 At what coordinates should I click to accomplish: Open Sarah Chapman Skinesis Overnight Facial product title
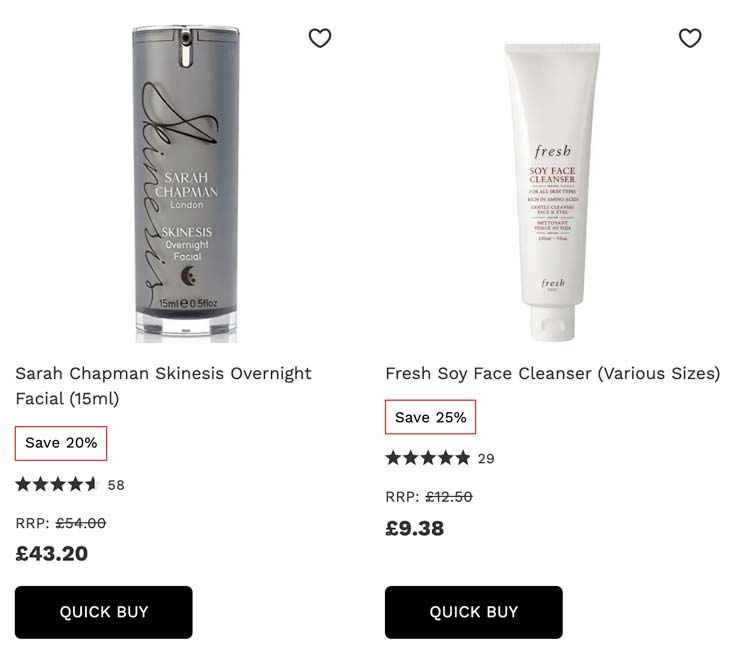(x=163, y=385)
